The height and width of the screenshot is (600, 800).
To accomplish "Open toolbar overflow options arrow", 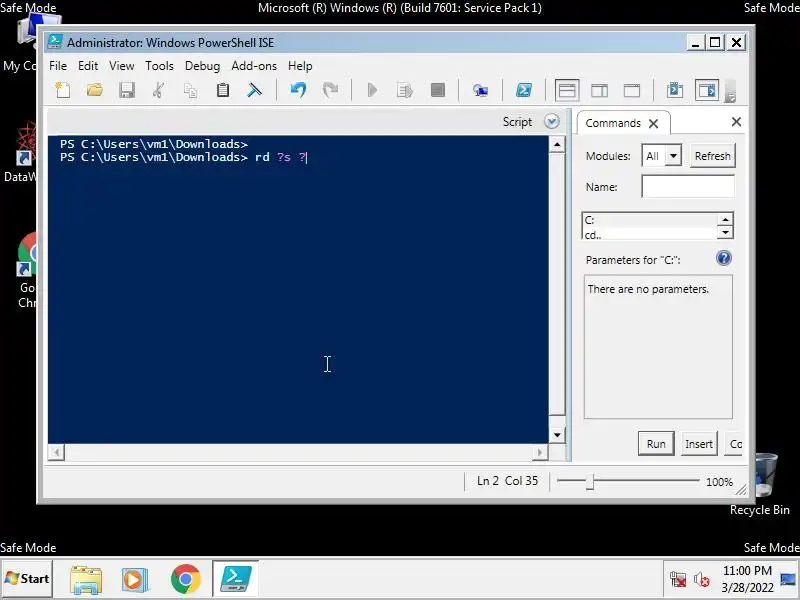I will tap(731, 92).
